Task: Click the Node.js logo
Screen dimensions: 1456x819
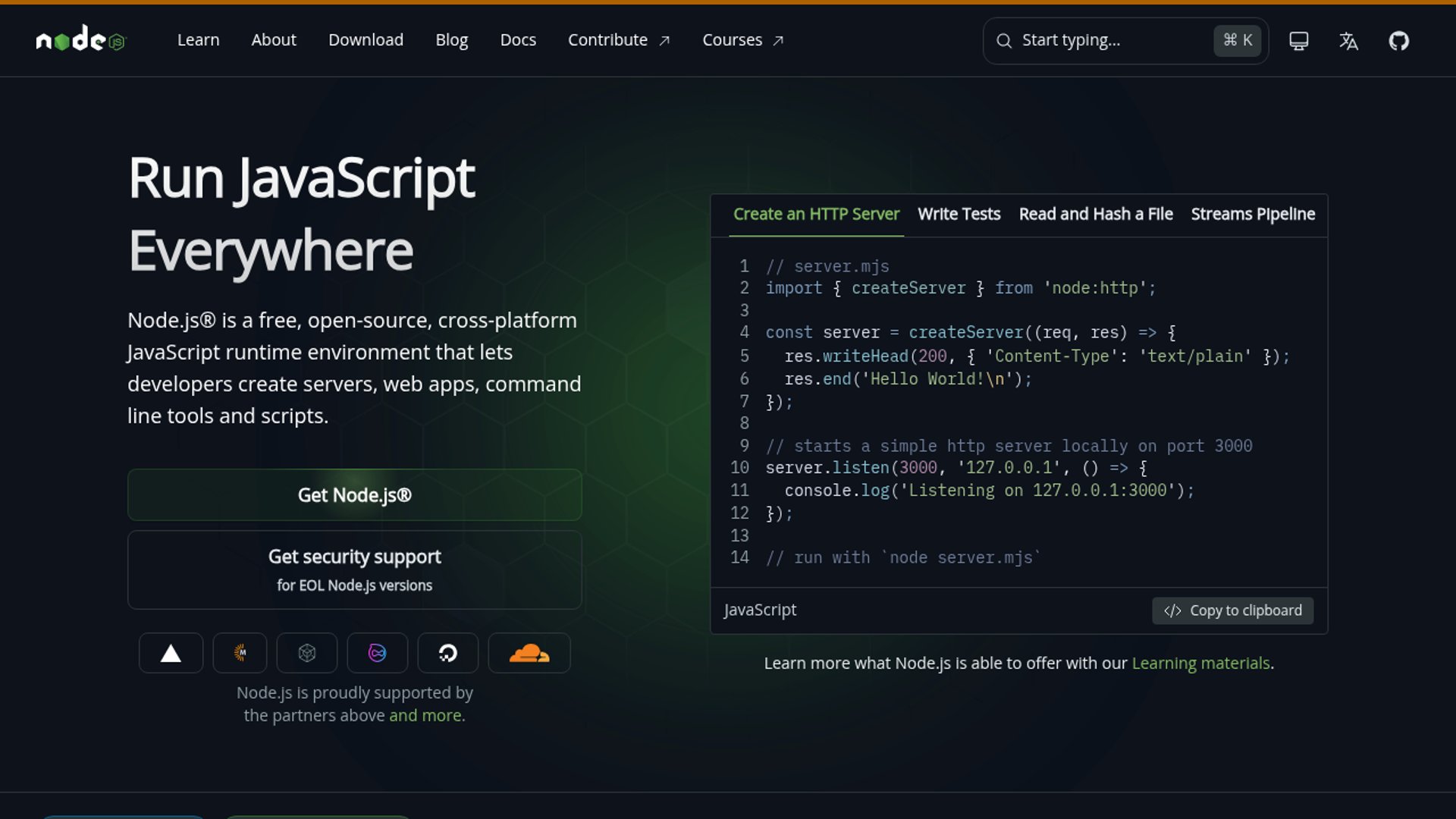Action: tap(80, 39)
